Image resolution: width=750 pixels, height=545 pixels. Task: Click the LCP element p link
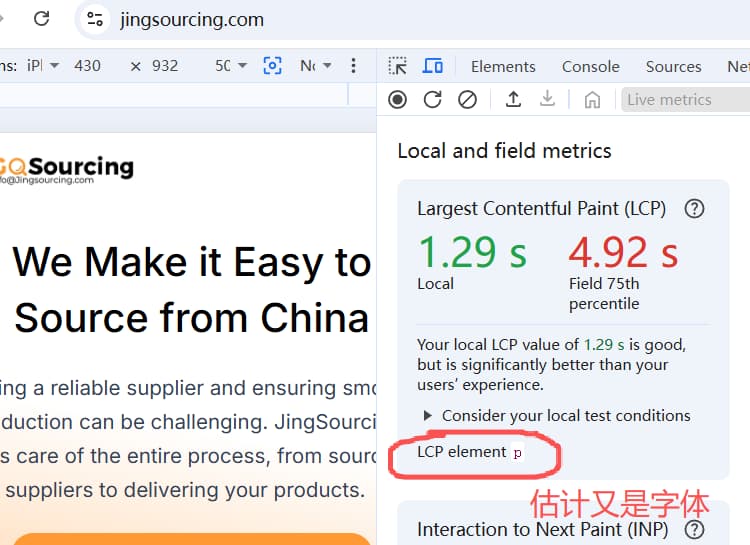(x=518, y=453)
